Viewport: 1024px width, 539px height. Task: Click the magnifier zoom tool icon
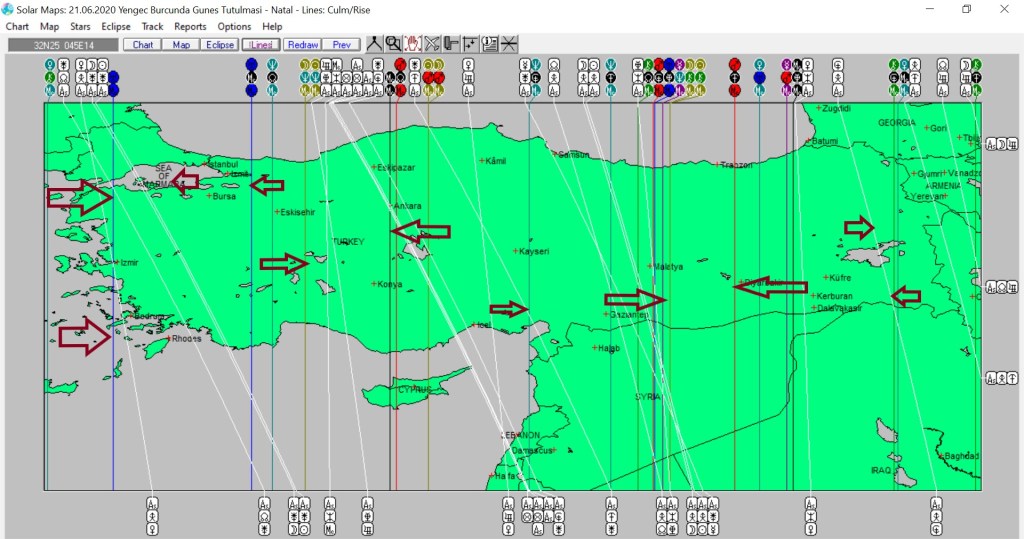[394, 44]
